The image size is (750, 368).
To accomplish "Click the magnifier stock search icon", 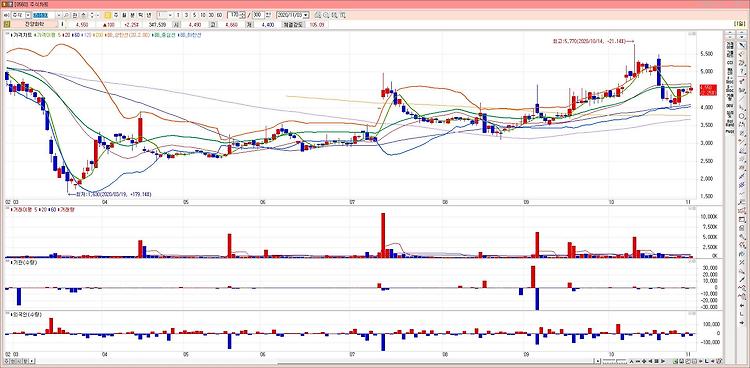I will [66, 15].
